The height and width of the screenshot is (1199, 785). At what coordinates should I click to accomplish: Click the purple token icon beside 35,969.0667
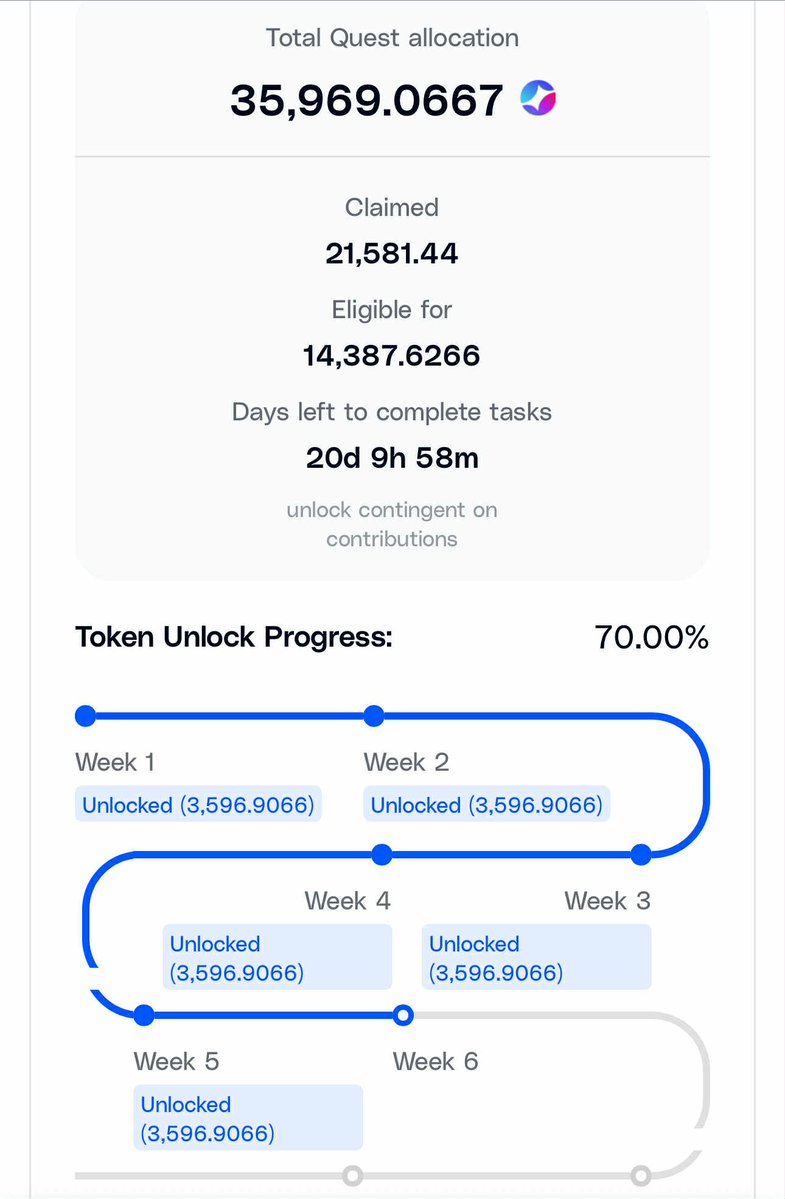(x=539, y=99)
